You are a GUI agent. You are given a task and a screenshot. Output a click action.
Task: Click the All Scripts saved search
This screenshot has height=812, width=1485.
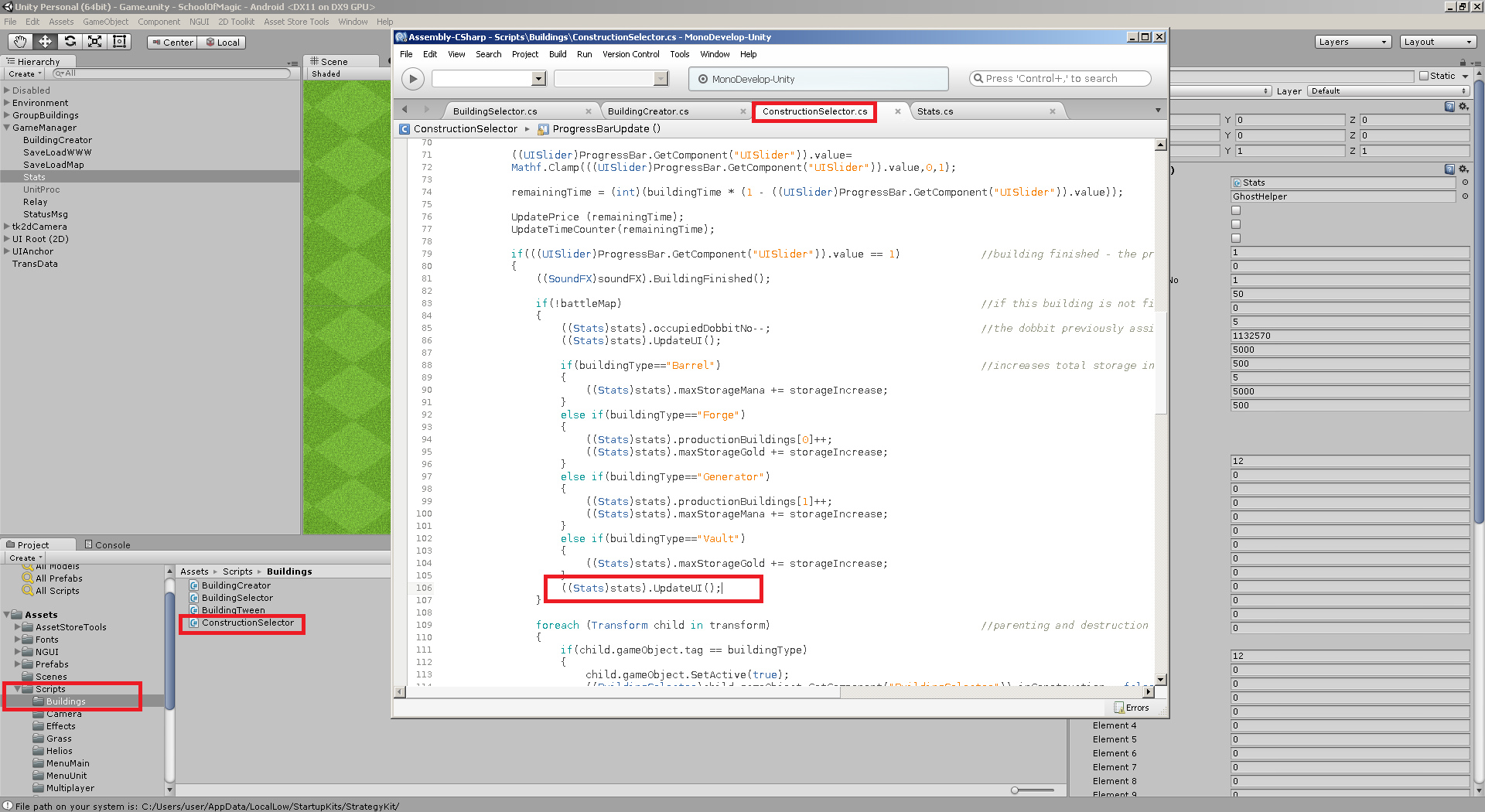click(x=57, y=591)
